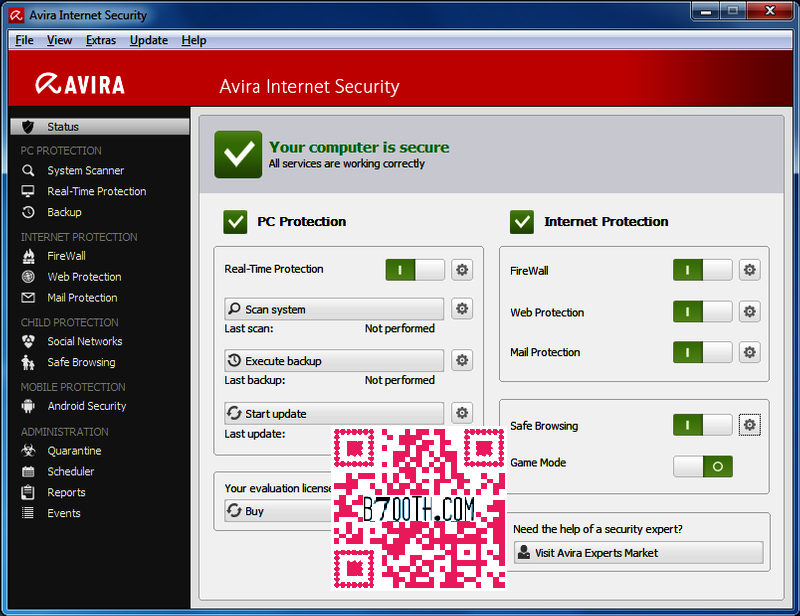Image resolution: width=800 pixels, height=616 pixels.
Task: Click the Events list icon
Action: click(28, 513)
